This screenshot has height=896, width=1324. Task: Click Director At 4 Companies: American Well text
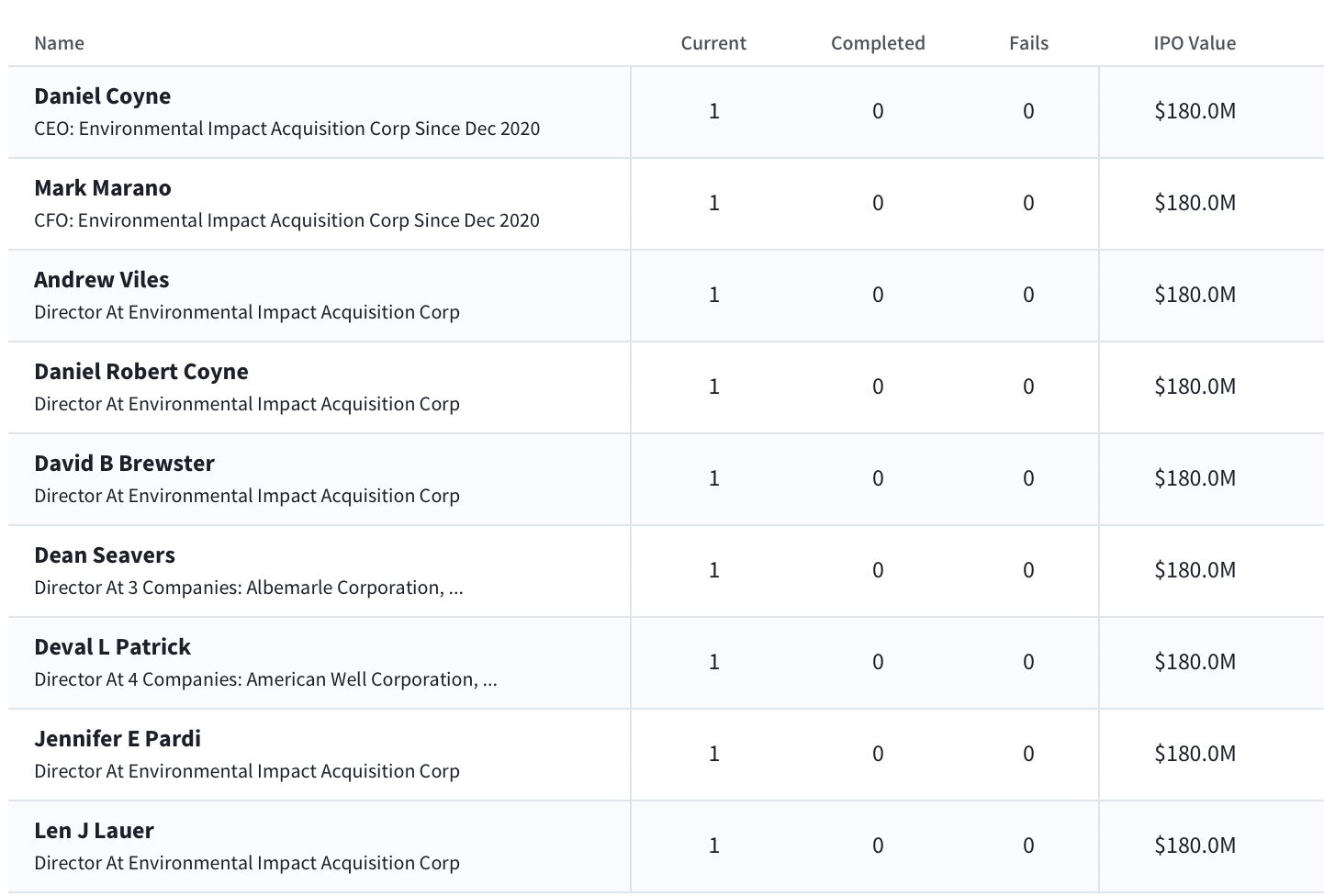265,679
